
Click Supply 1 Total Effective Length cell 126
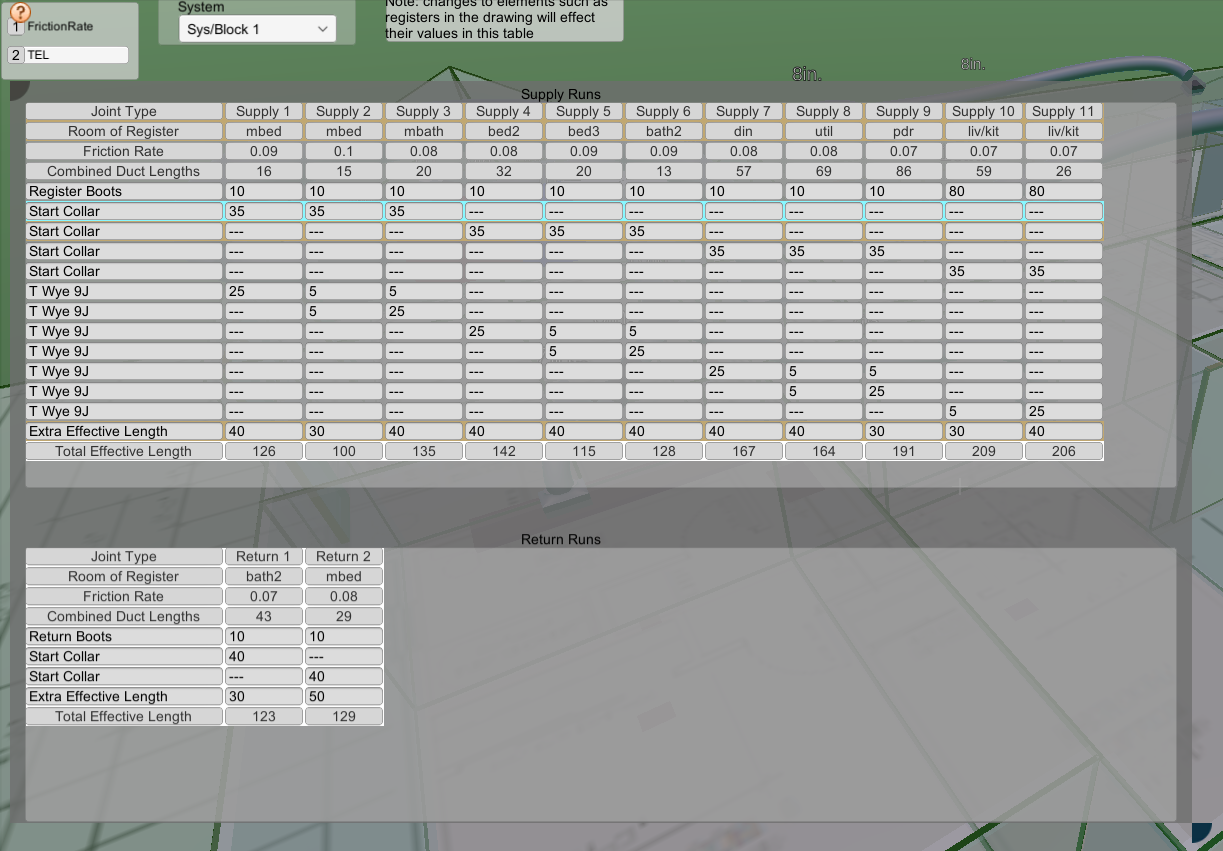(x=263, y=450)
